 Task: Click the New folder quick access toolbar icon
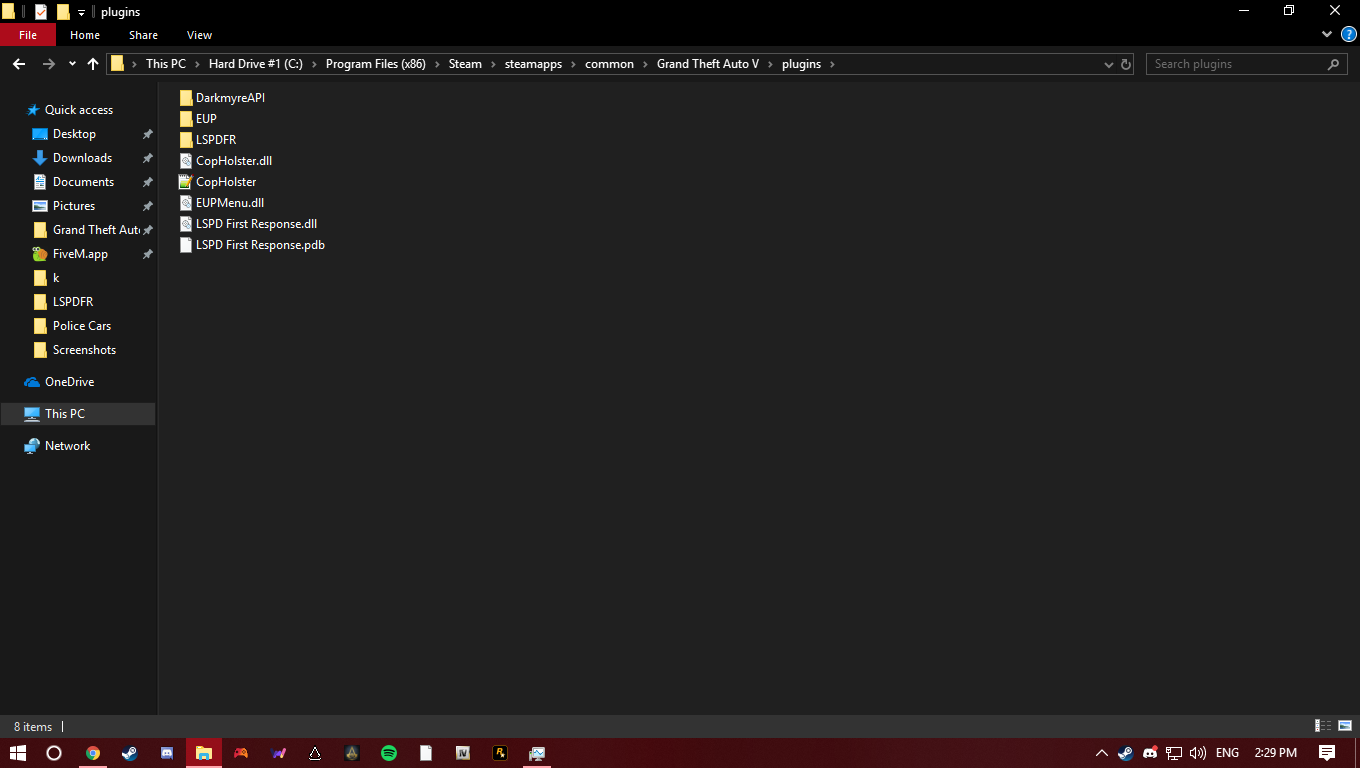pyautogui.click(x=63, y=12)
